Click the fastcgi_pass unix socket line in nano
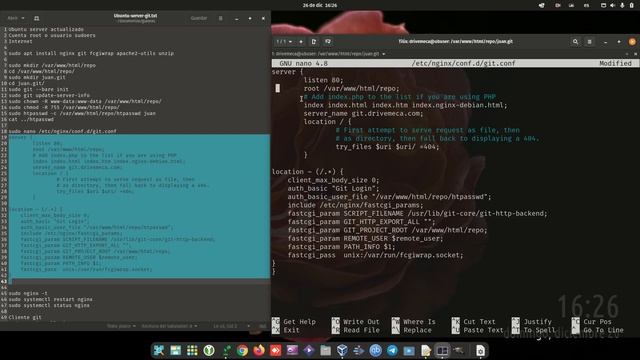The height and width of the screenshot is (360, 640). 376,255
